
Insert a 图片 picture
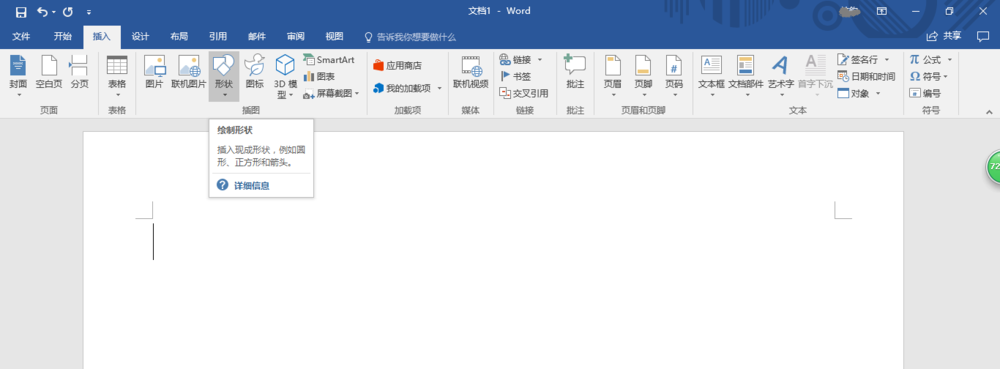pyautogui.click(x=154, y=71)
